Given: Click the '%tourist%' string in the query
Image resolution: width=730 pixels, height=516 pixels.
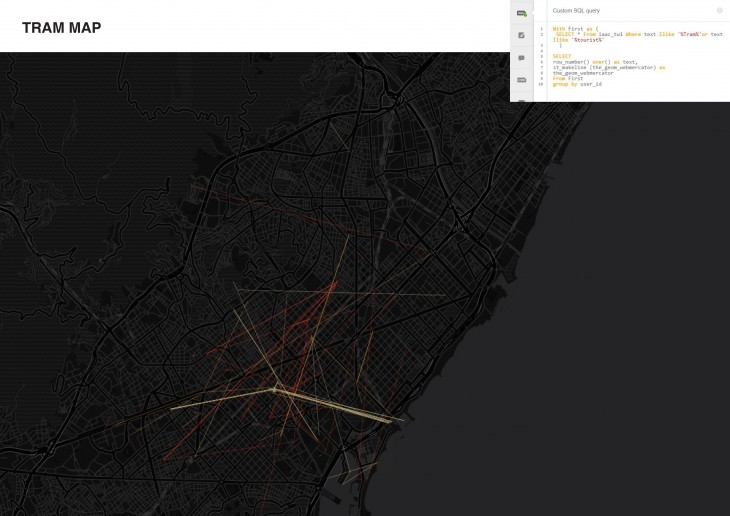Looking at the screenshot, I should 586,39.
